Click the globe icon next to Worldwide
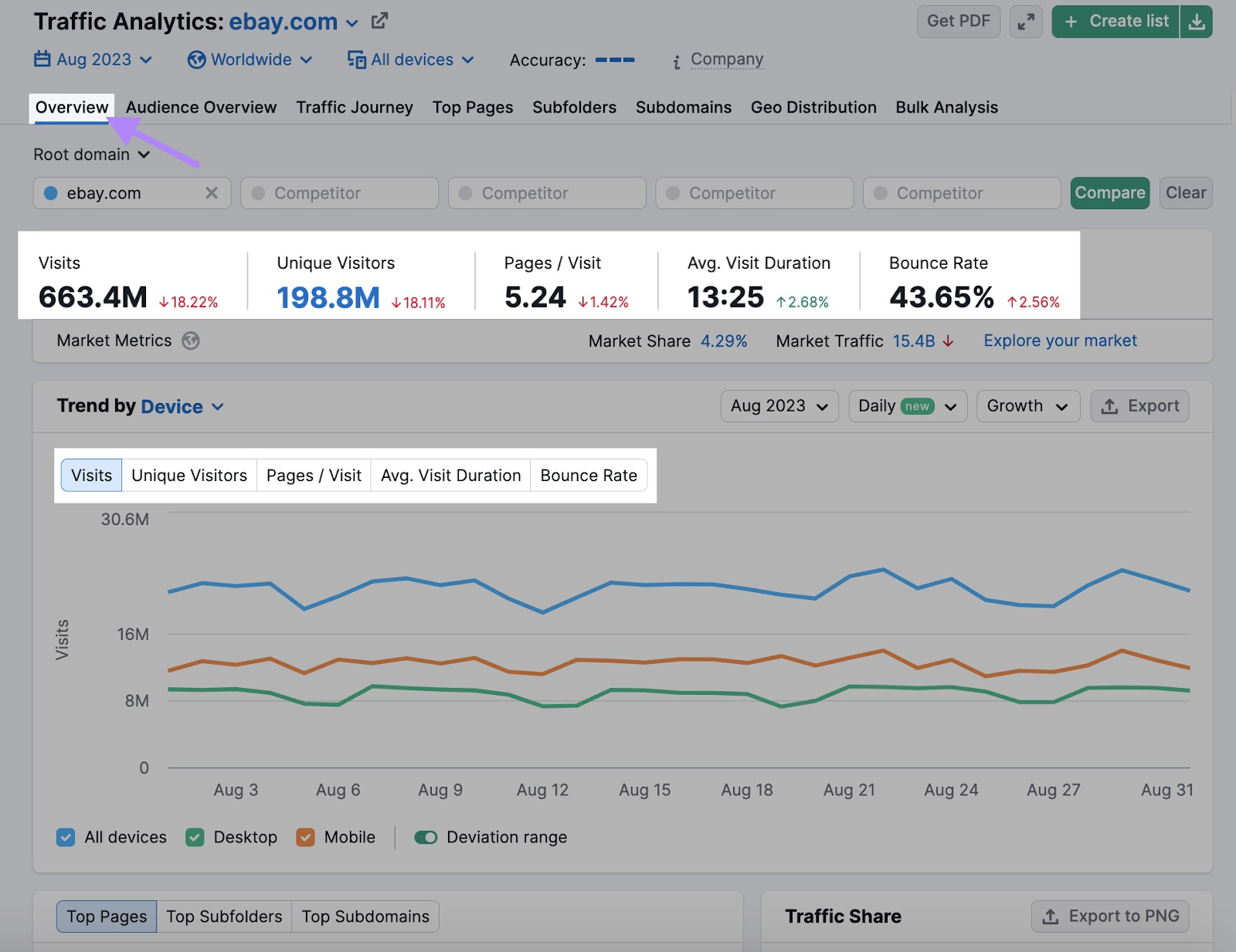1236x952 pixels. (x=196, y=59)
